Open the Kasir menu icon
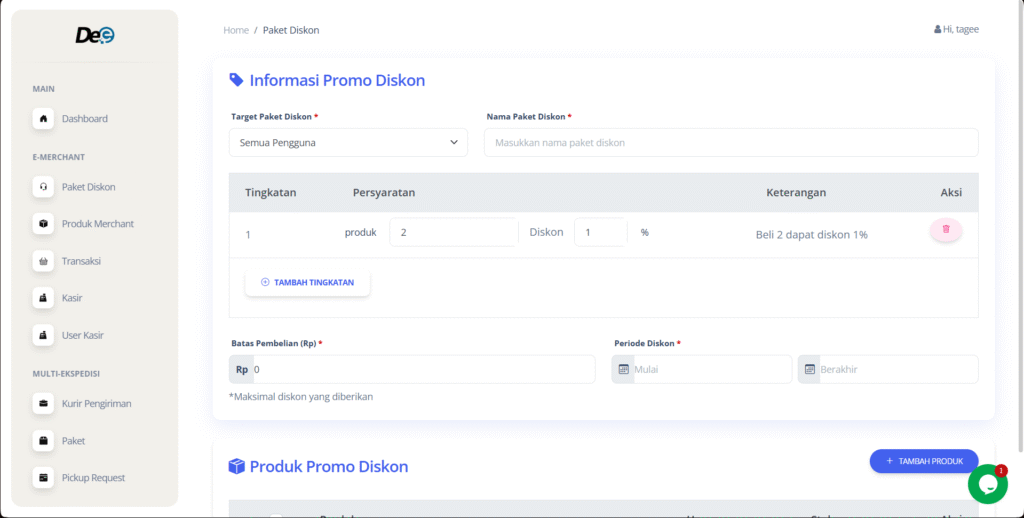The image size is (1024, 518). pyautogui.click(x=43, y=298)
